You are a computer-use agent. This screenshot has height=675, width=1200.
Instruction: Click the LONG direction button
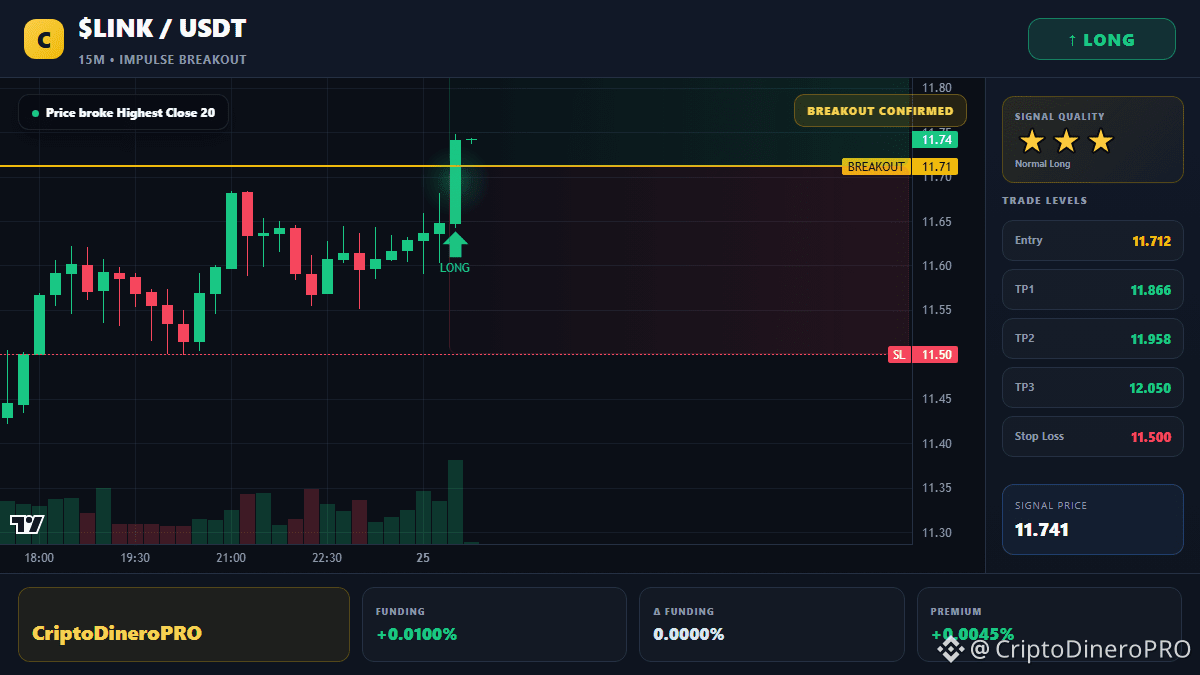click(1102, 40)
